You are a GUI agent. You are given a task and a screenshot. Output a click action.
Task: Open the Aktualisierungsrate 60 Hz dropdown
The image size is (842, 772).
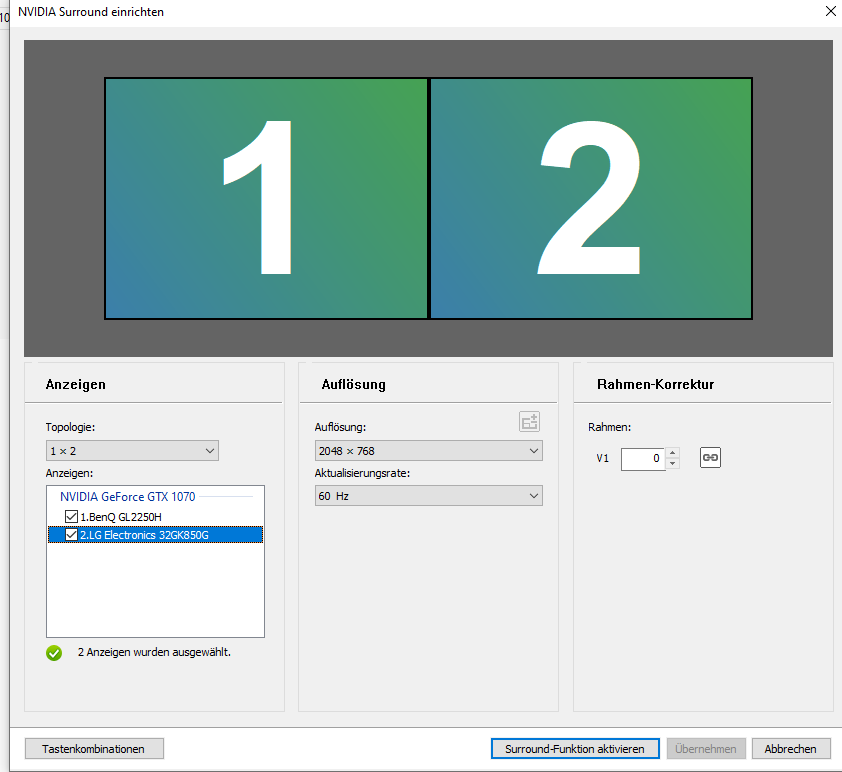click(x=429, y=496)
